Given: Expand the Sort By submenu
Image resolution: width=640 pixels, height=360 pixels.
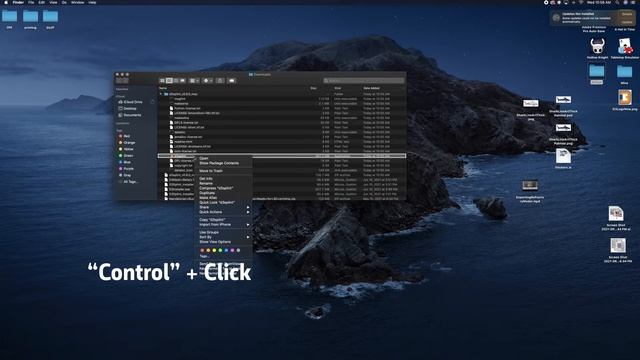Looking at the screenshot, I should point(224,237).
